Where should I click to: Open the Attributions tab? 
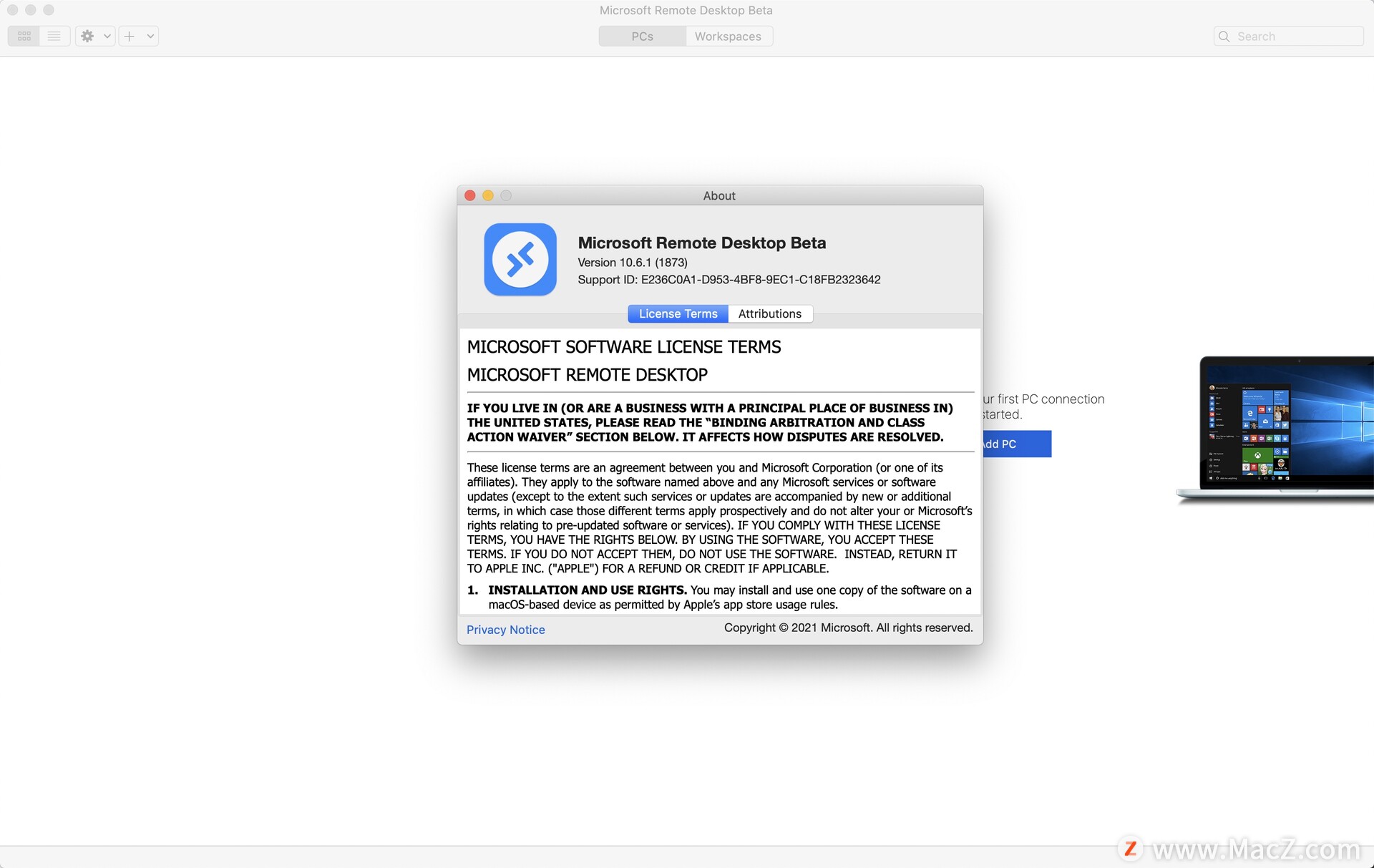[770, 313]
